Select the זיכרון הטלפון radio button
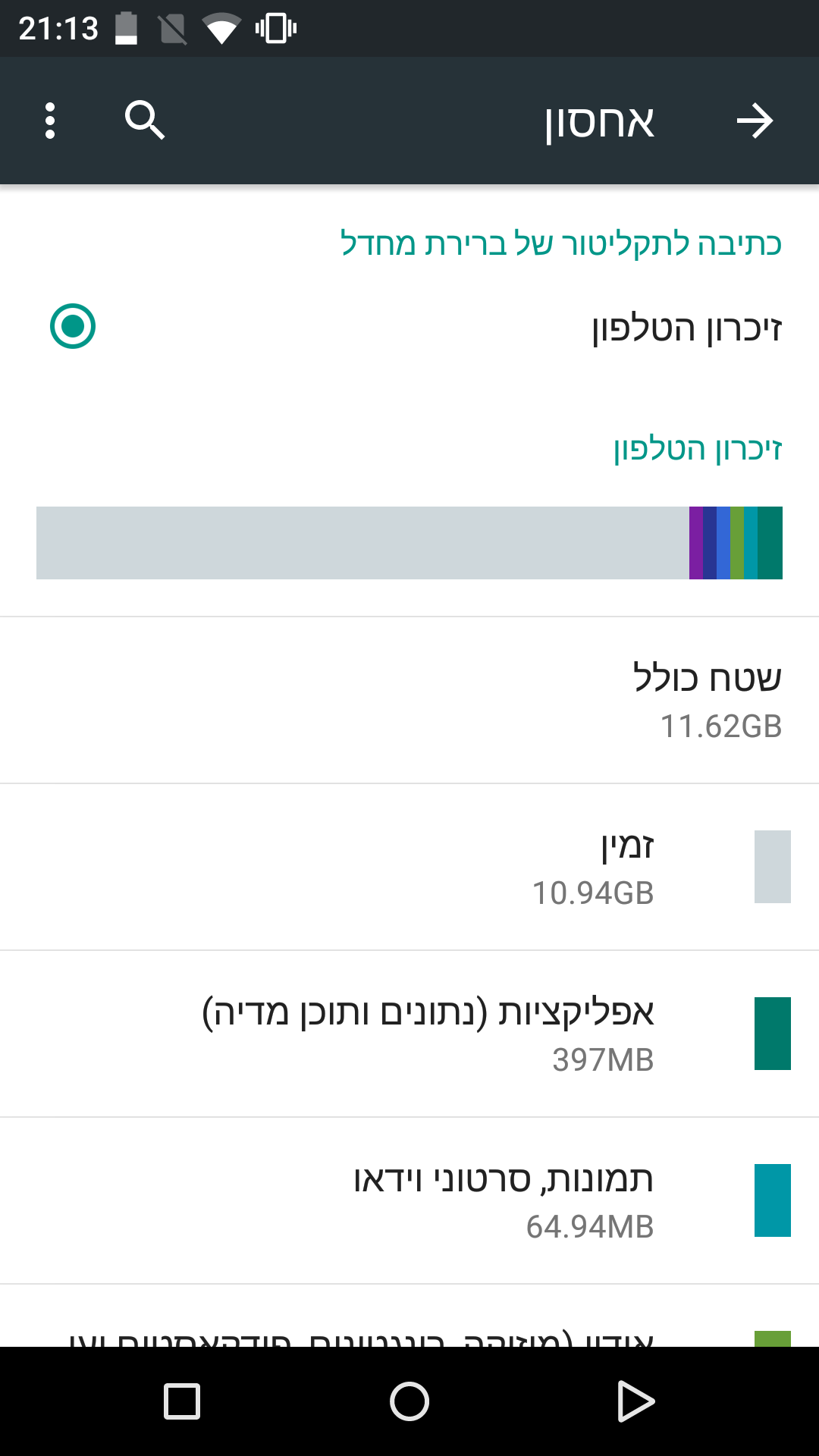This screenshot has height=1456, width=819. click(x=73, y=326)
